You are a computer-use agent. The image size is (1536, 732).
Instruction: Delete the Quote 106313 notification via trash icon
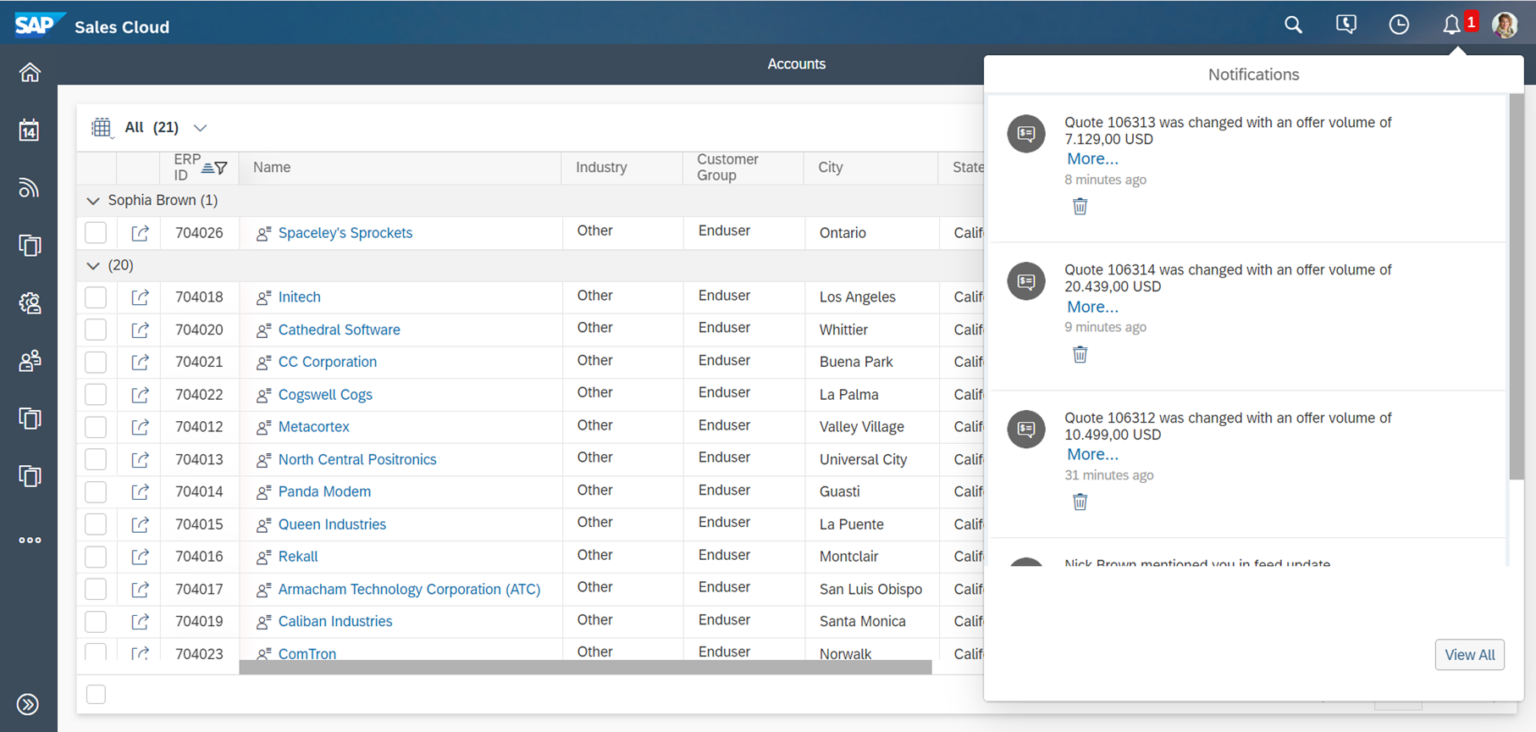click(1080, 205)
